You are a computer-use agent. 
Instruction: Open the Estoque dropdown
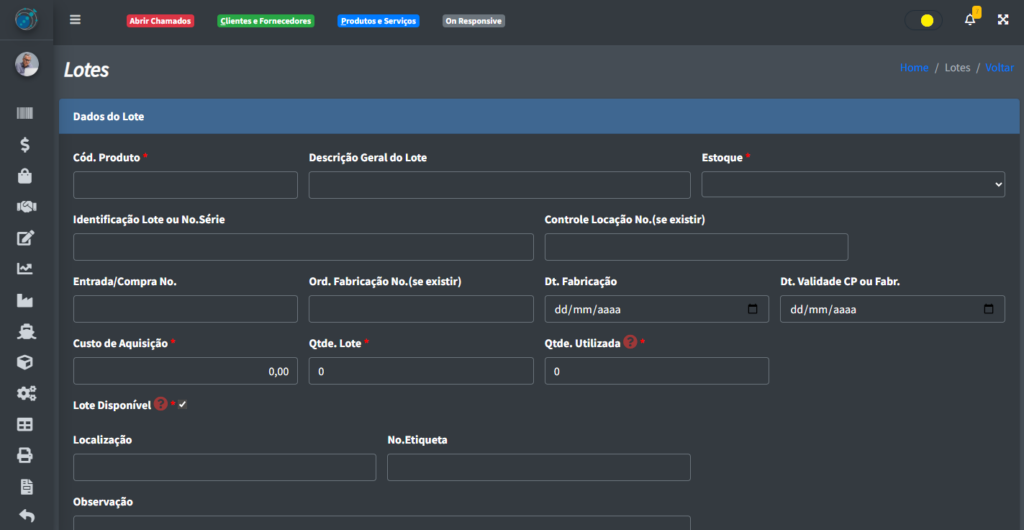click(853, 185)
